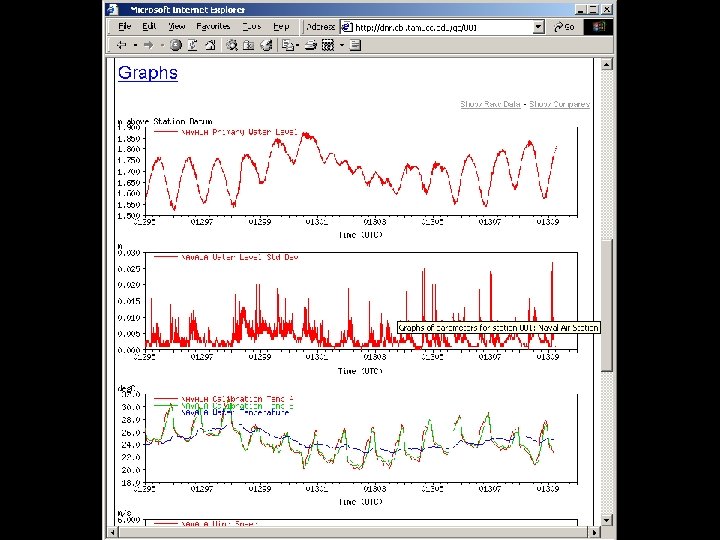Open the Edit icon's dropdown arrow
Image resolution: width=720 pixels, height=540 pixels.
(x=342, y=45)
